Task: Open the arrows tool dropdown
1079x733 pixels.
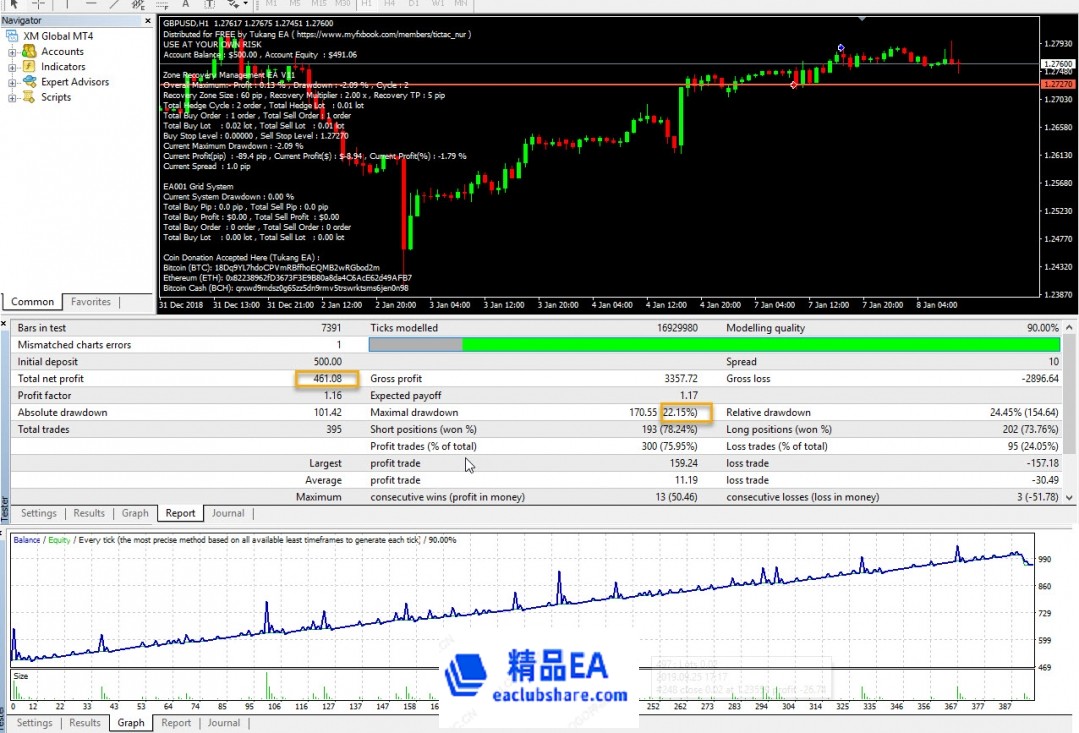Action: (247, 4)
